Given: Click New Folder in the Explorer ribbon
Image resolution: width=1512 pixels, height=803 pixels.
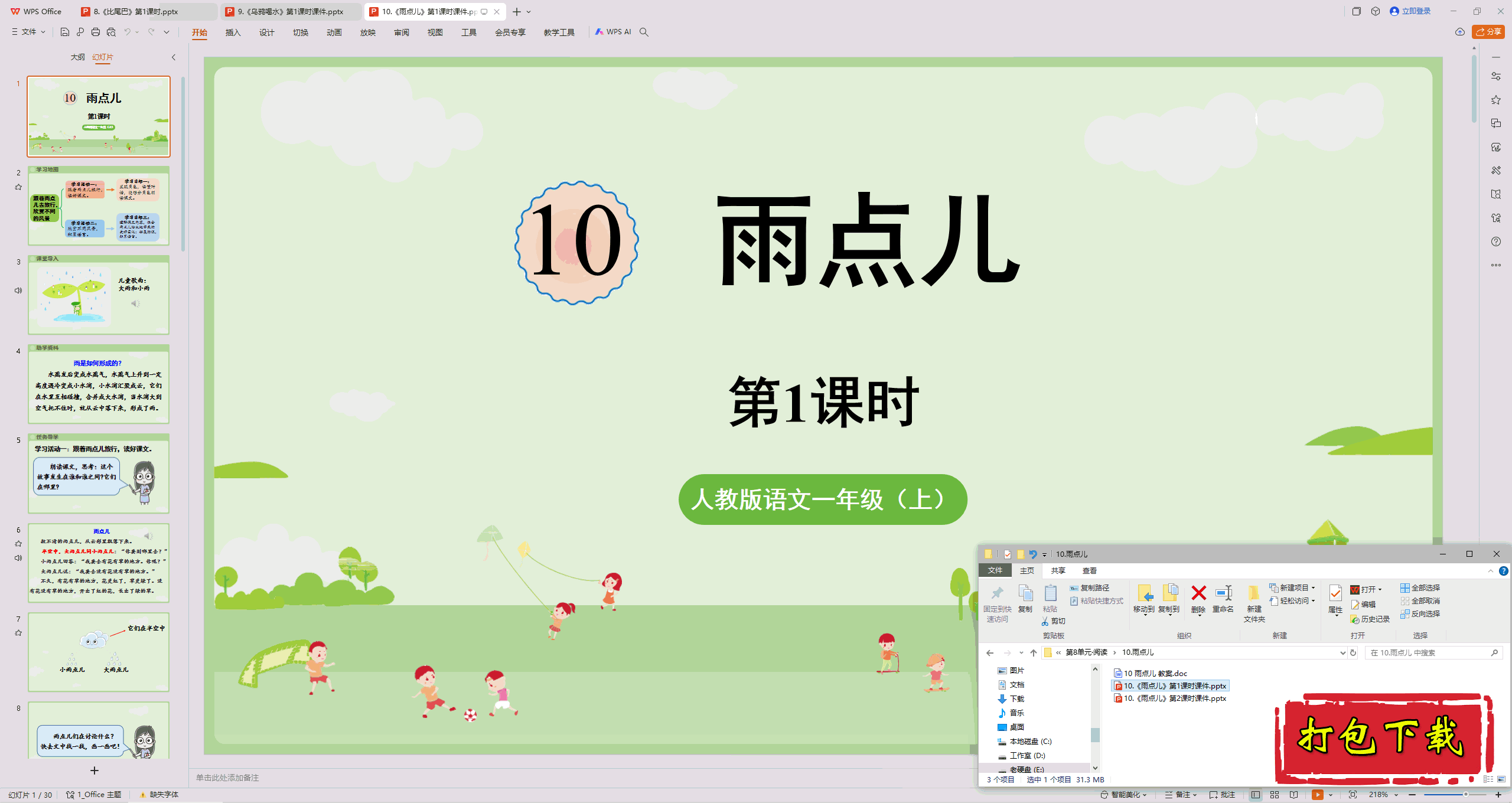Looking at the screenshot, I should 1254,603.
